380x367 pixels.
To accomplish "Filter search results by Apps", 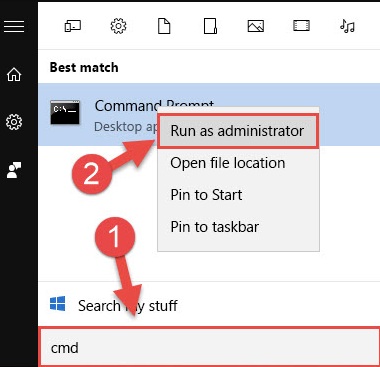I will 72,26.
